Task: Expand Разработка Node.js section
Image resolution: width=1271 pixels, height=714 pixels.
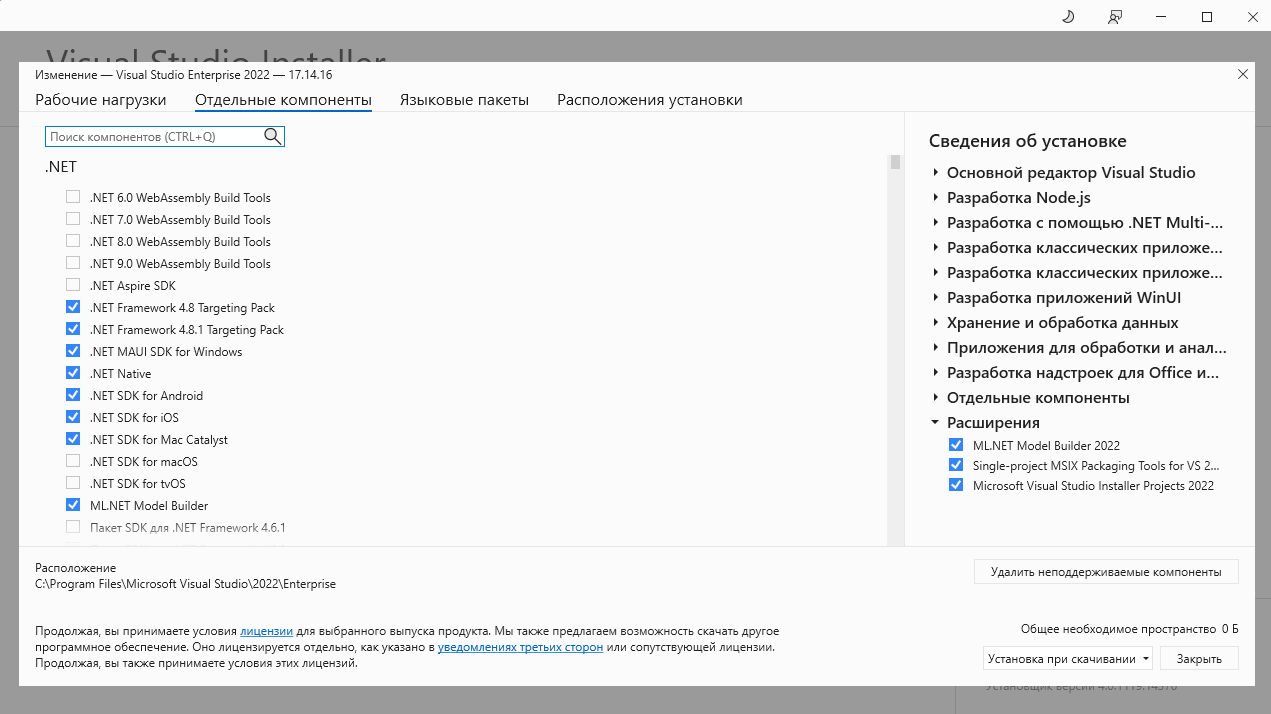Action: point(935,198)
